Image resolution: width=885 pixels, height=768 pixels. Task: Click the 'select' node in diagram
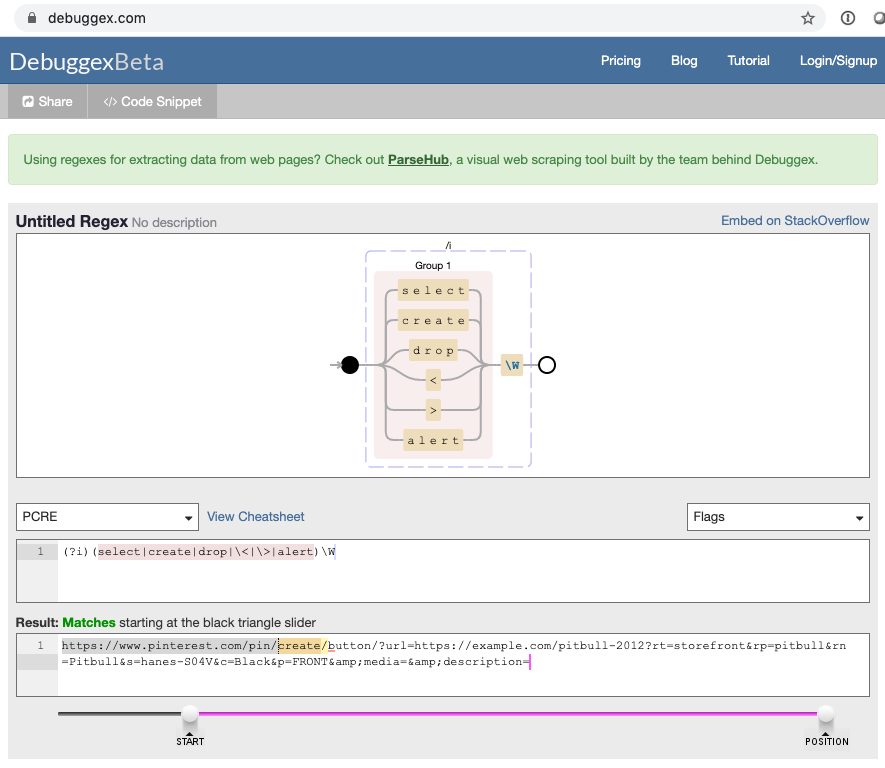coord(433,290)
